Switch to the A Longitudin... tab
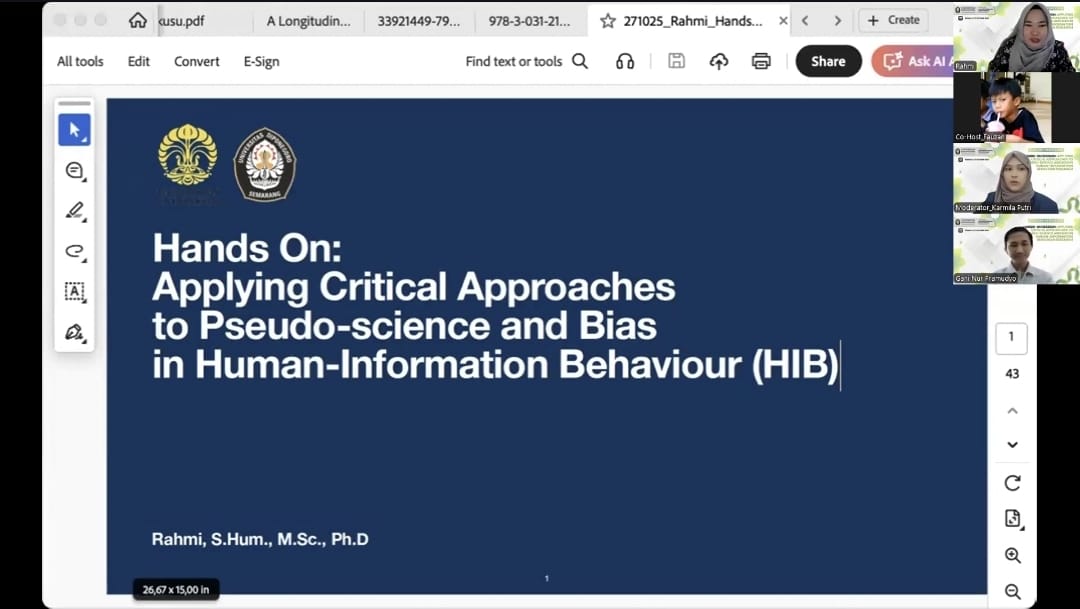This screenshot has width=1080, height=609. 309,20
